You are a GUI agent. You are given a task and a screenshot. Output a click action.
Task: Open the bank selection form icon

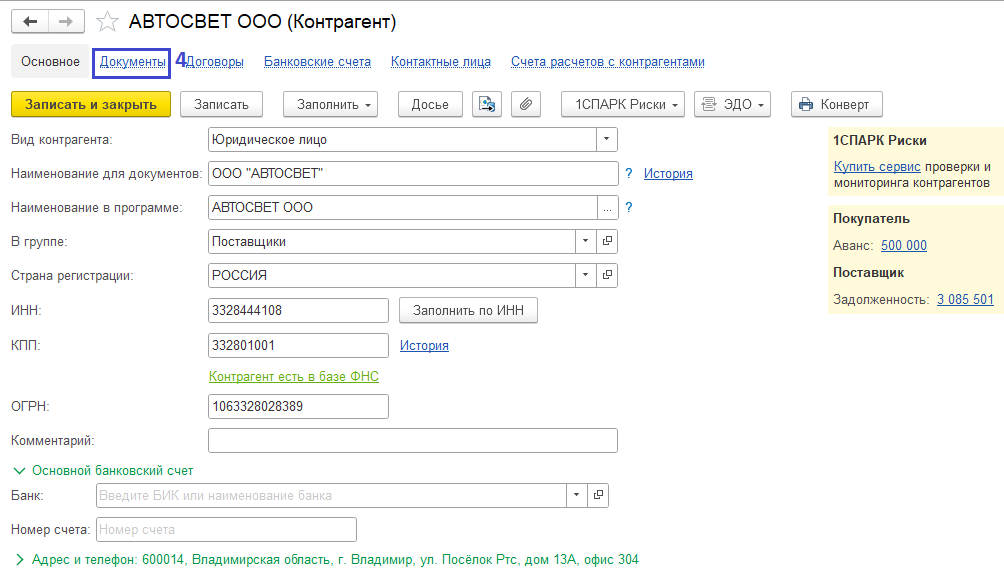point(598,495)
